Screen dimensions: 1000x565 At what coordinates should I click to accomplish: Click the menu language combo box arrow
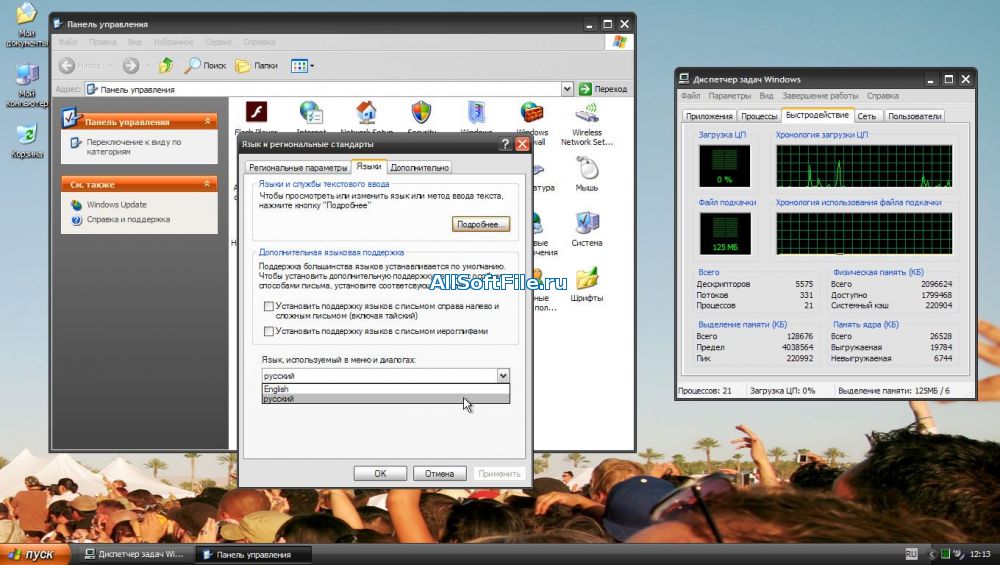[x=503, y=376]
